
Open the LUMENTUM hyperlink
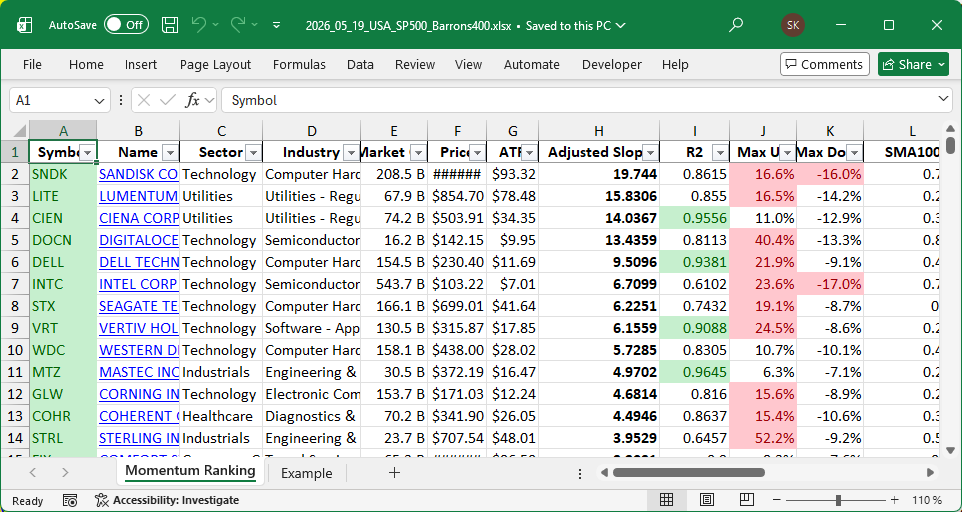coord(139,196)
